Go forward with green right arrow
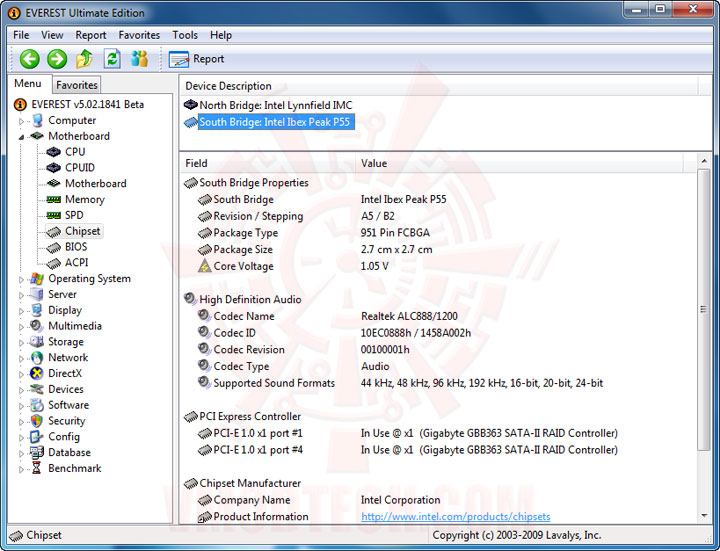This screenshot has height=551, width=720. click(57, 59)
